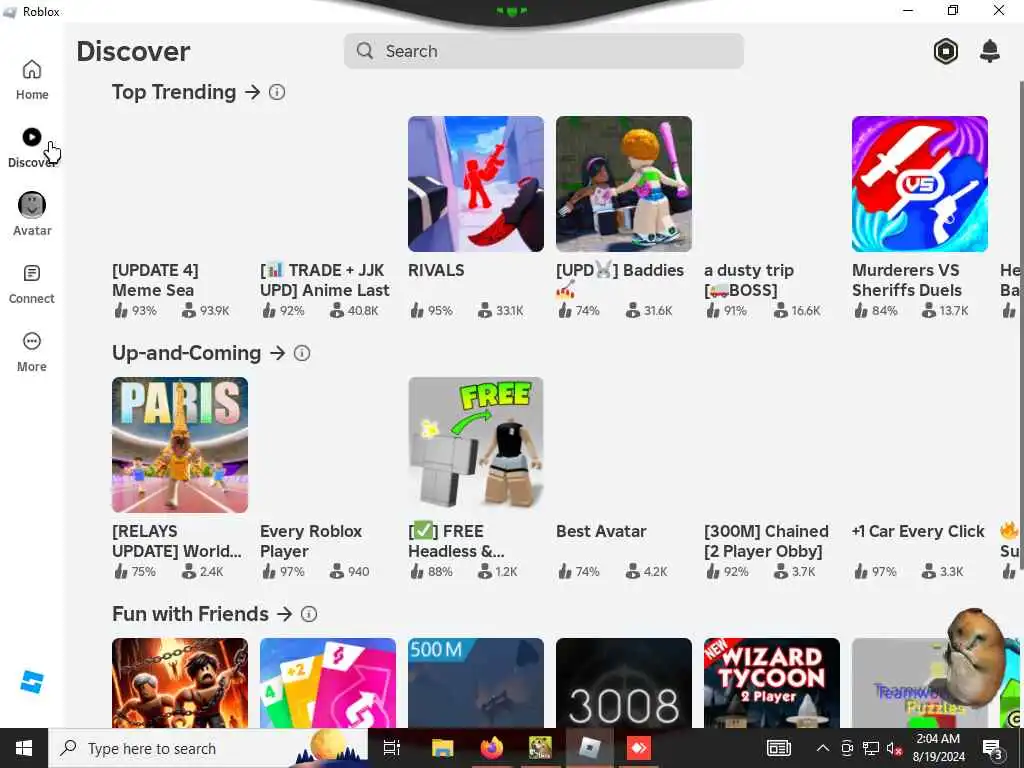The height and width of the screenshot is (768, 1024).
Task: Click the 13.7K count under Murderers VS Sheriffs
Action: click(x=945, y=311)
